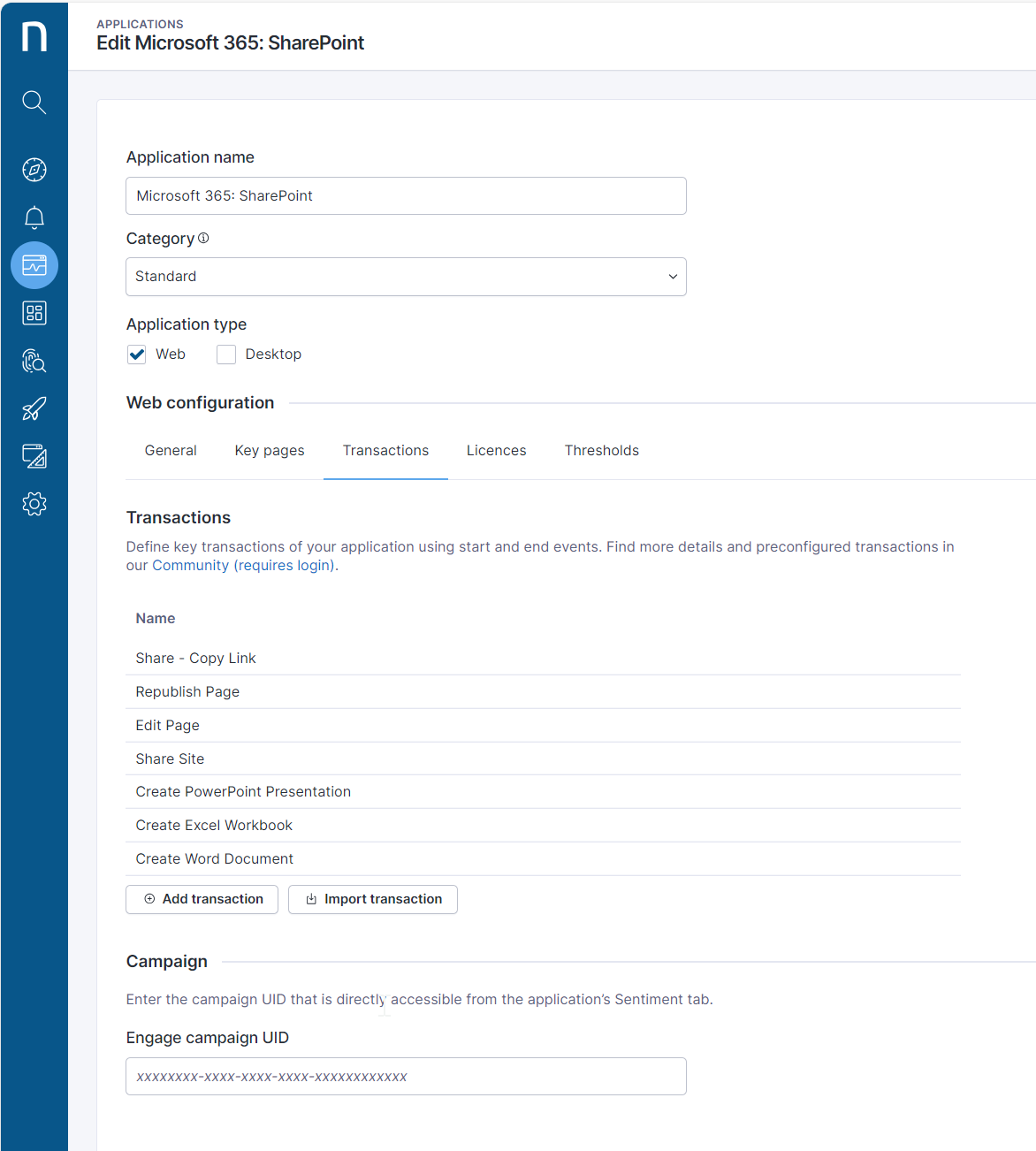Check the Desktop application type checkbox
This screenshot has height=1151, width=1036.
(x=226, y=354)
